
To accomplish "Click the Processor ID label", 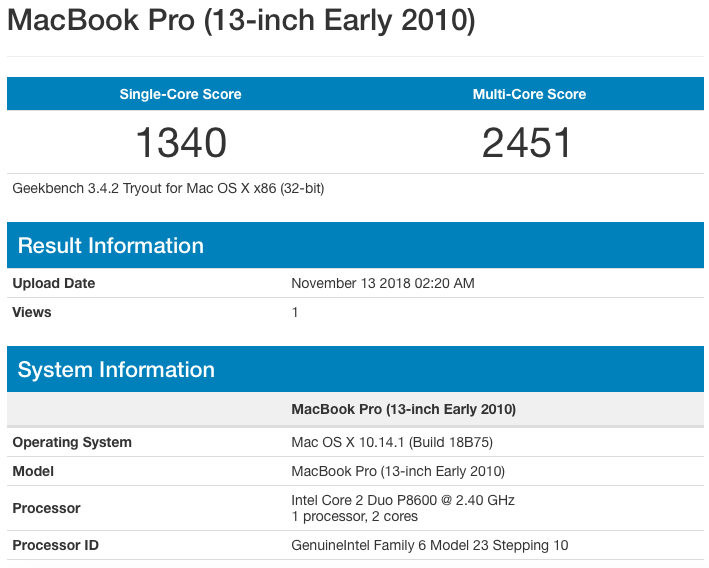I will (55, 545).
